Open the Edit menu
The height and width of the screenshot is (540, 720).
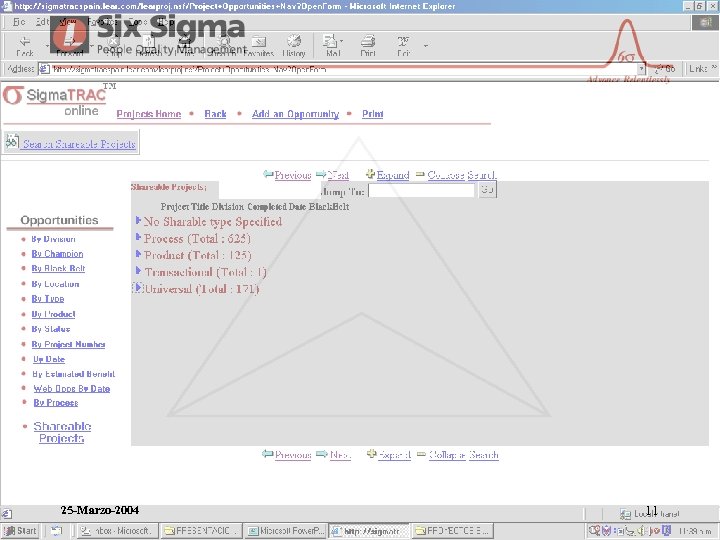[42, 22]
